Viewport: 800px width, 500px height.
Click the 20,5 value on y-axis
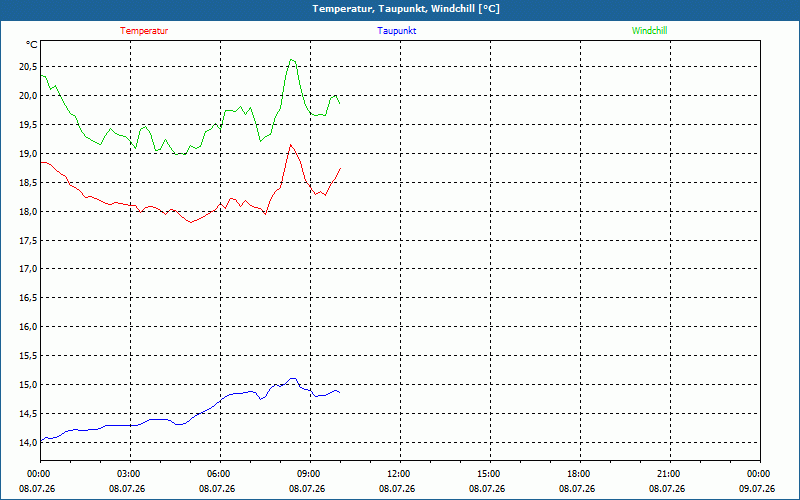[28, 67]
